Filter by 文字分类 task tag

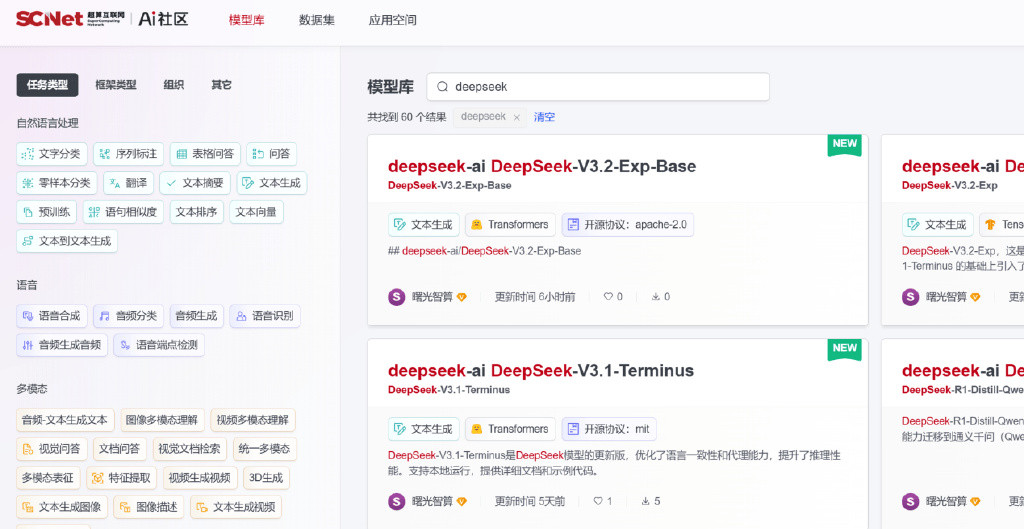click(52, 154)
